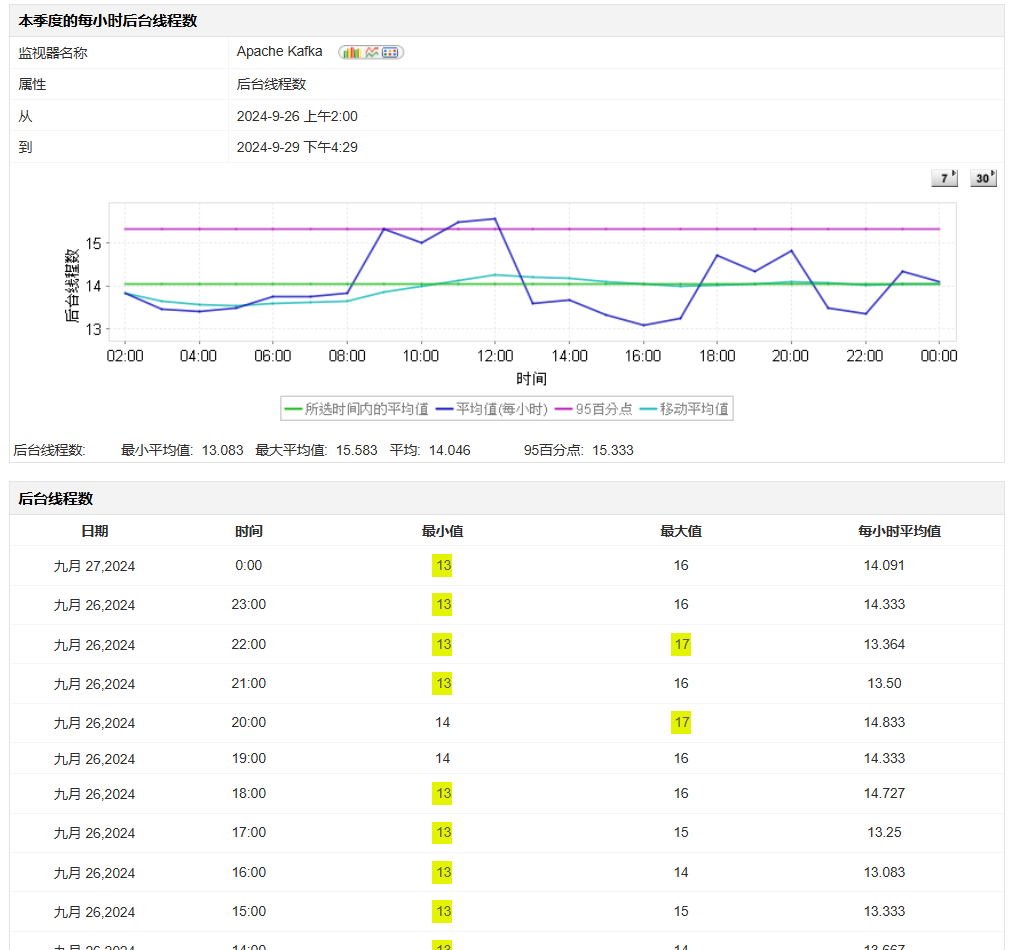Toggle the 平均值(每小时) legend entry

click(x=495, y=409)
